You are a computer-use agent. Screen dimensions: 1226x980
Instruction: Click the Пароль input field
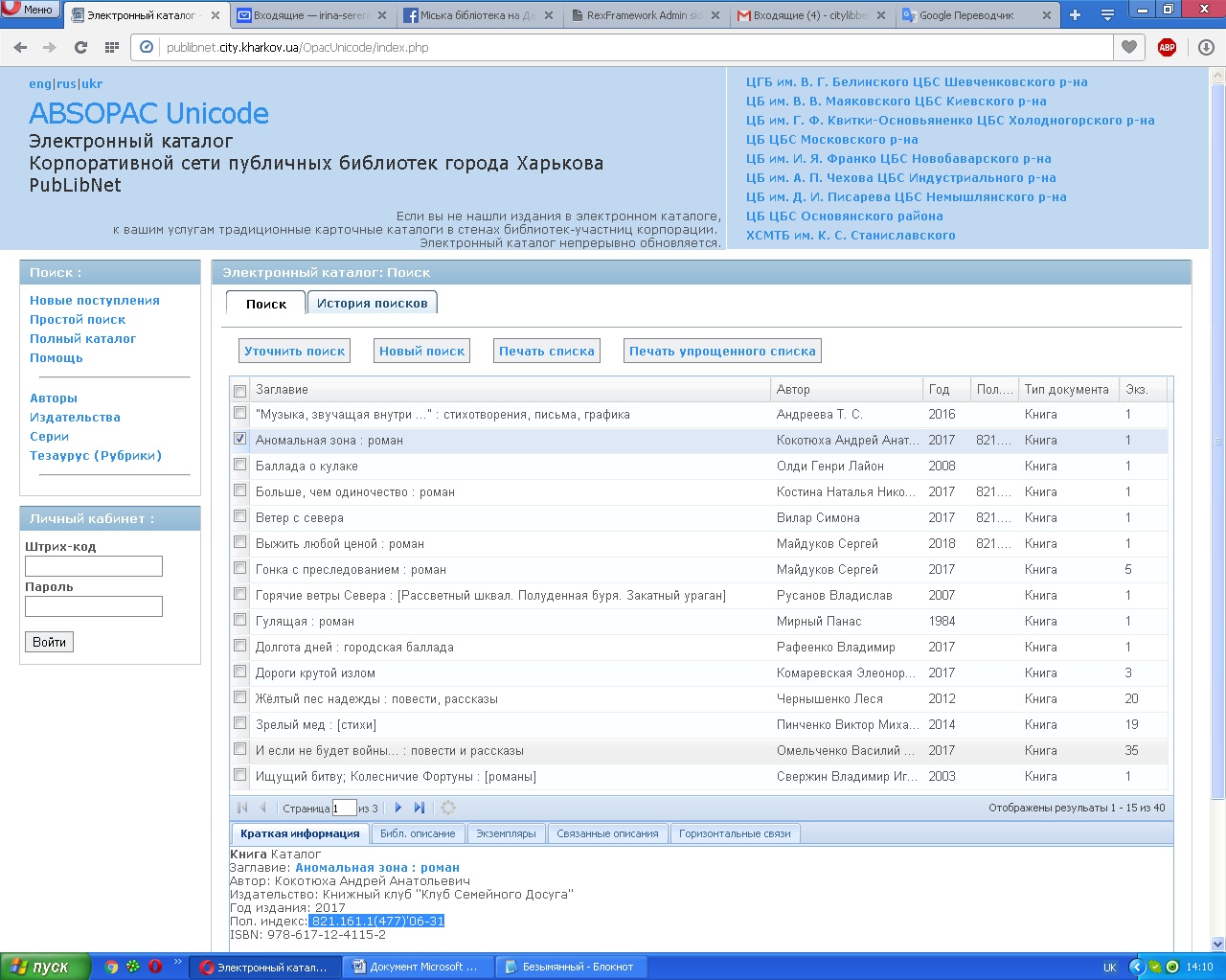(94, 606)
